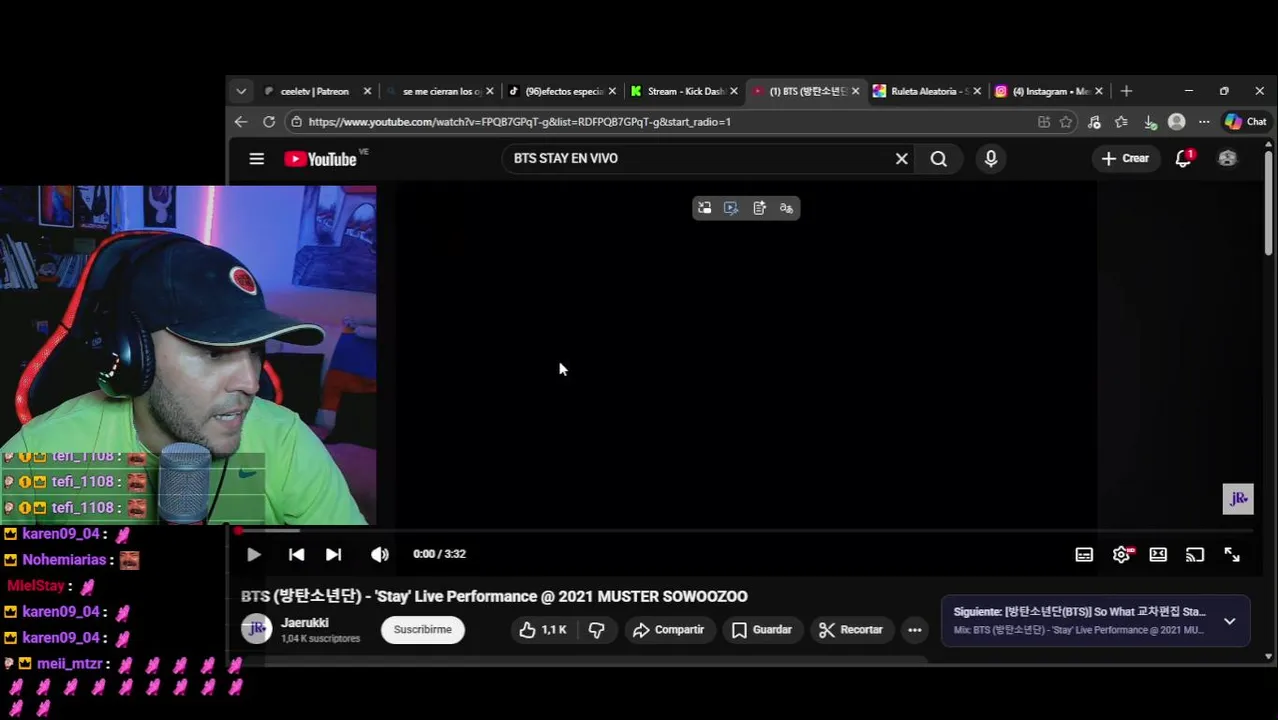
Task: Close the Stream Kick Dashboard tab
Action: (734, 91)
